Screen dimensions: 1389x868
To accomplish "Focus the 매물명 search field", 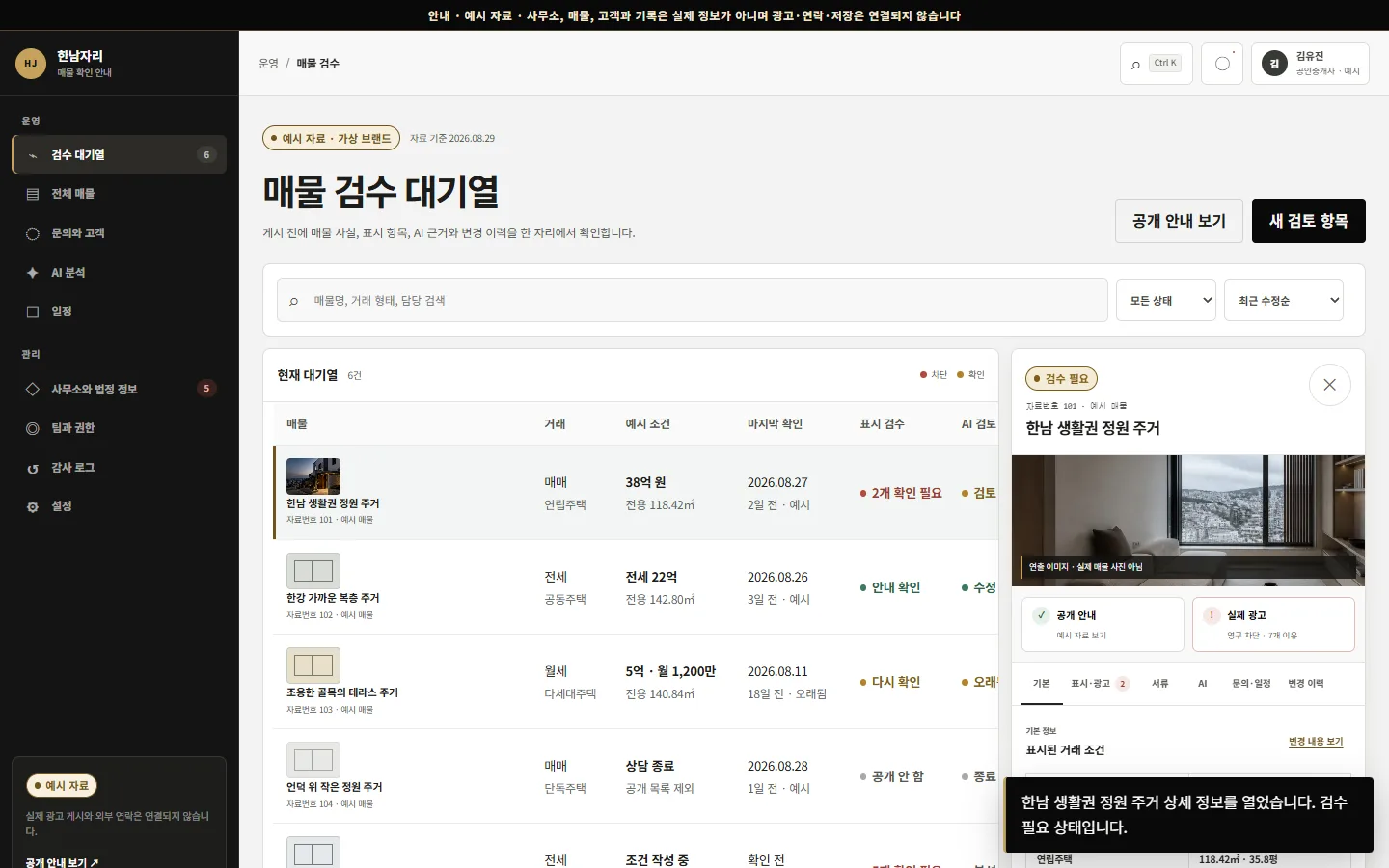I will coord(692,300).
